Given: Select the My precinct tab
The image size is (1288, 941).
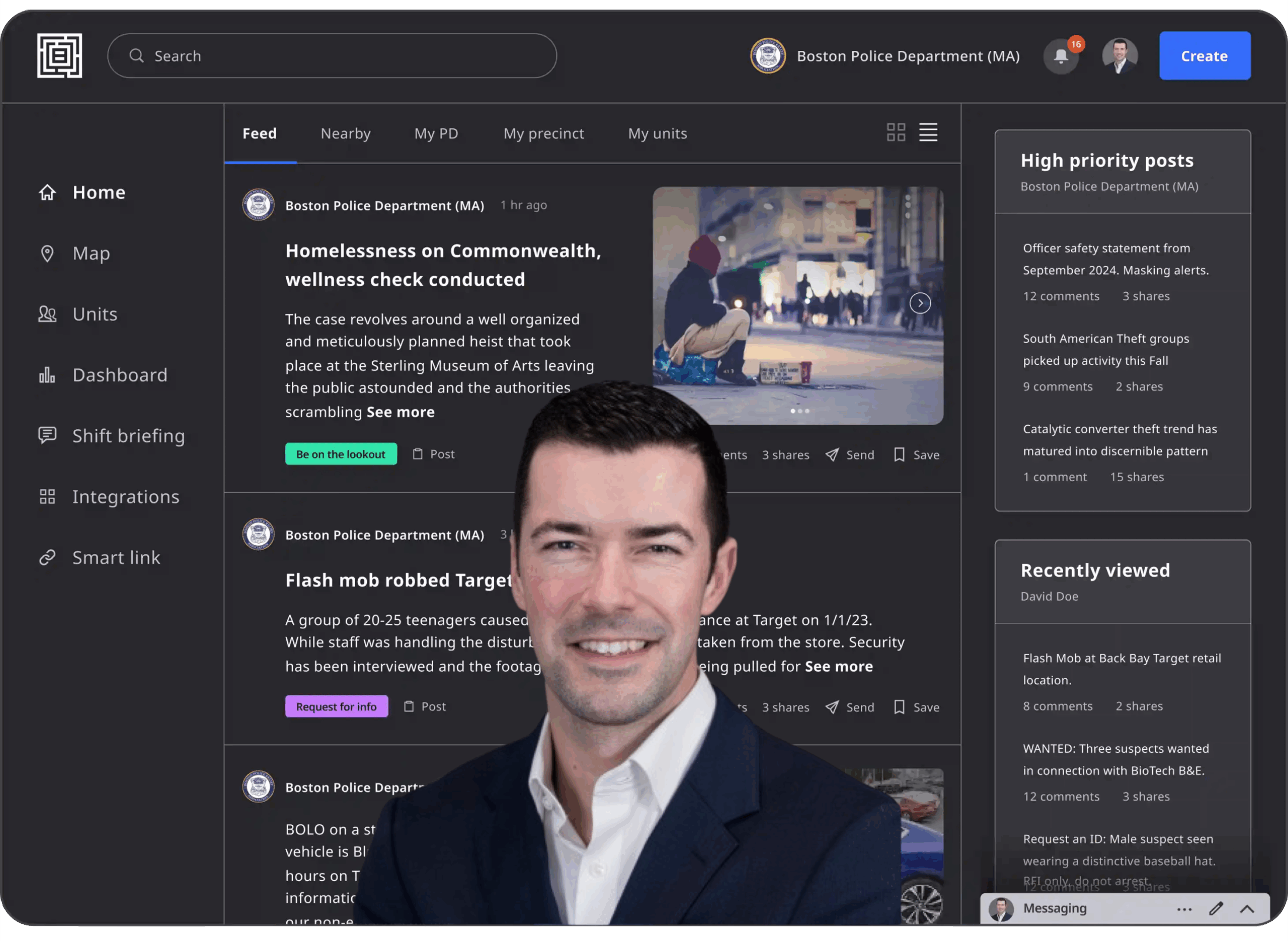Looking at the screenshot, I should [544, 134].
